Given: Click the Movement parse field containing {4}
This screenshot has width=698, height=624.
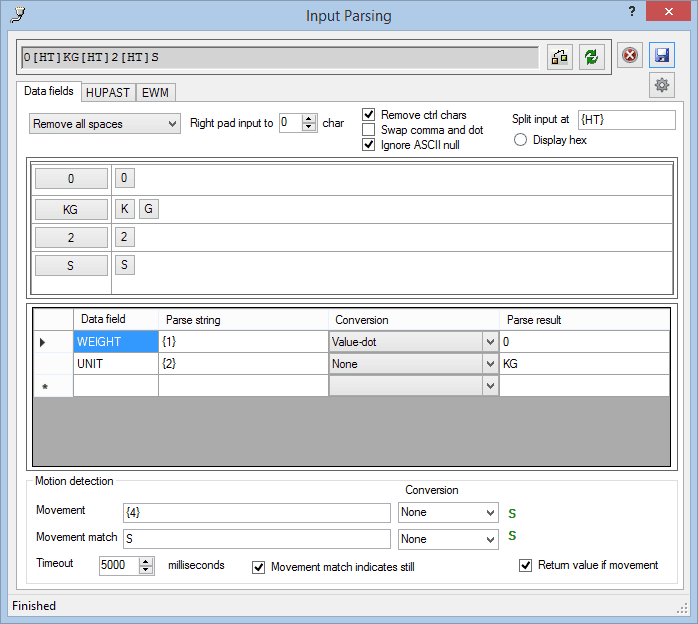Looking at the screenshot, I should click(257, 513).
